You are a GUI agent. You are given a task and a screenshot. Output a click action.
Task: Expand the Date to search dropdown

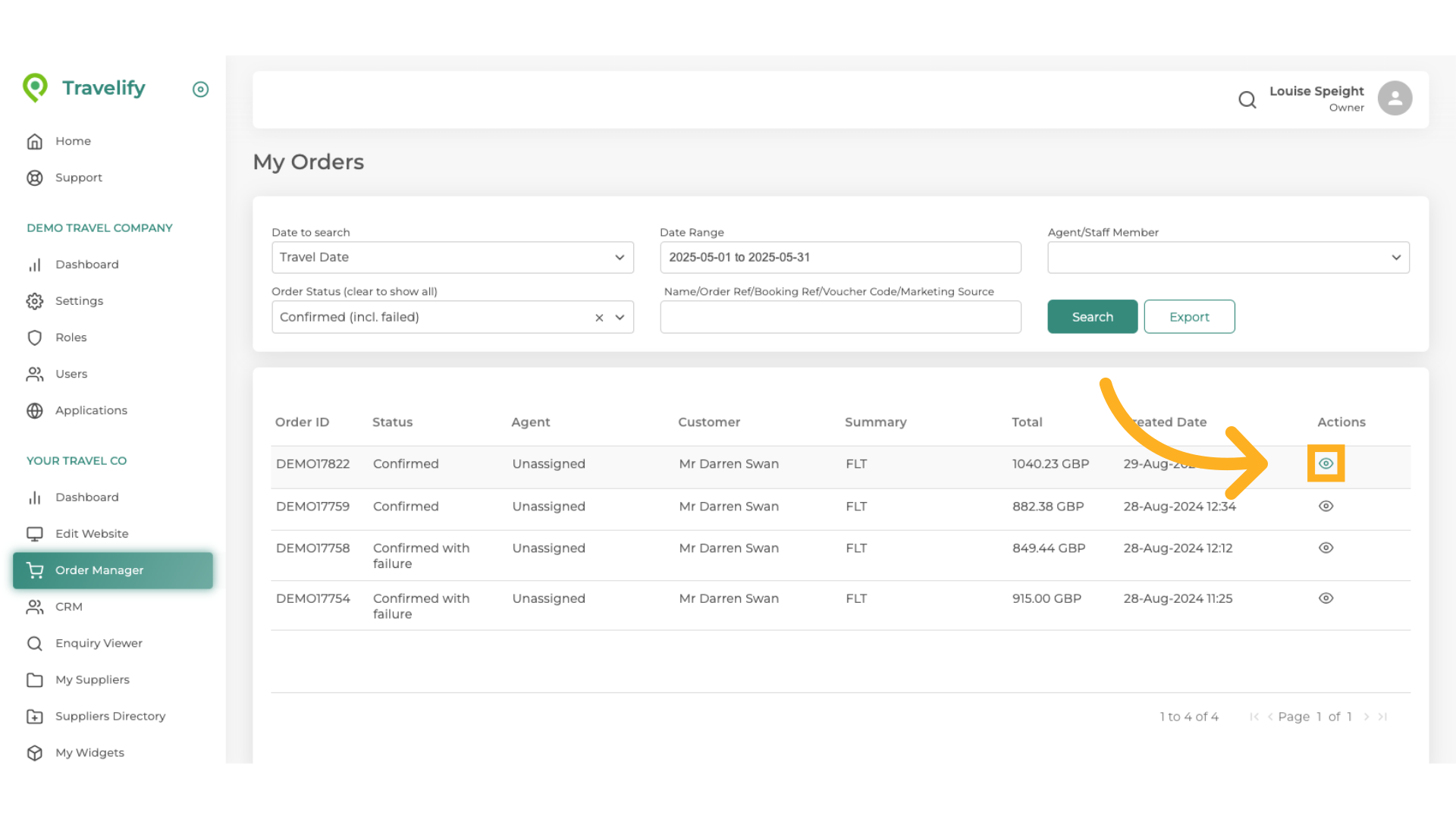[x=619, y=257]
